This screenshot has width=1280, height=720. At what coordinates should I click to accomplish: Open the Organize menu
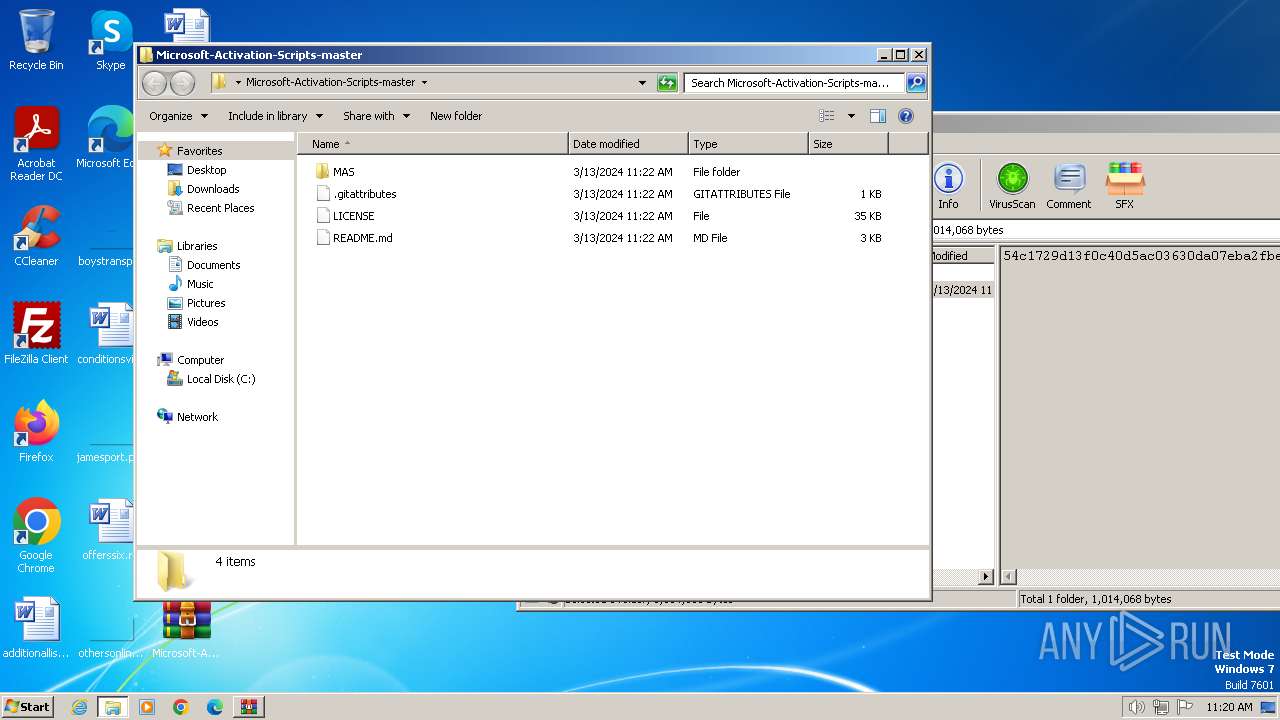tap(178, 116)
